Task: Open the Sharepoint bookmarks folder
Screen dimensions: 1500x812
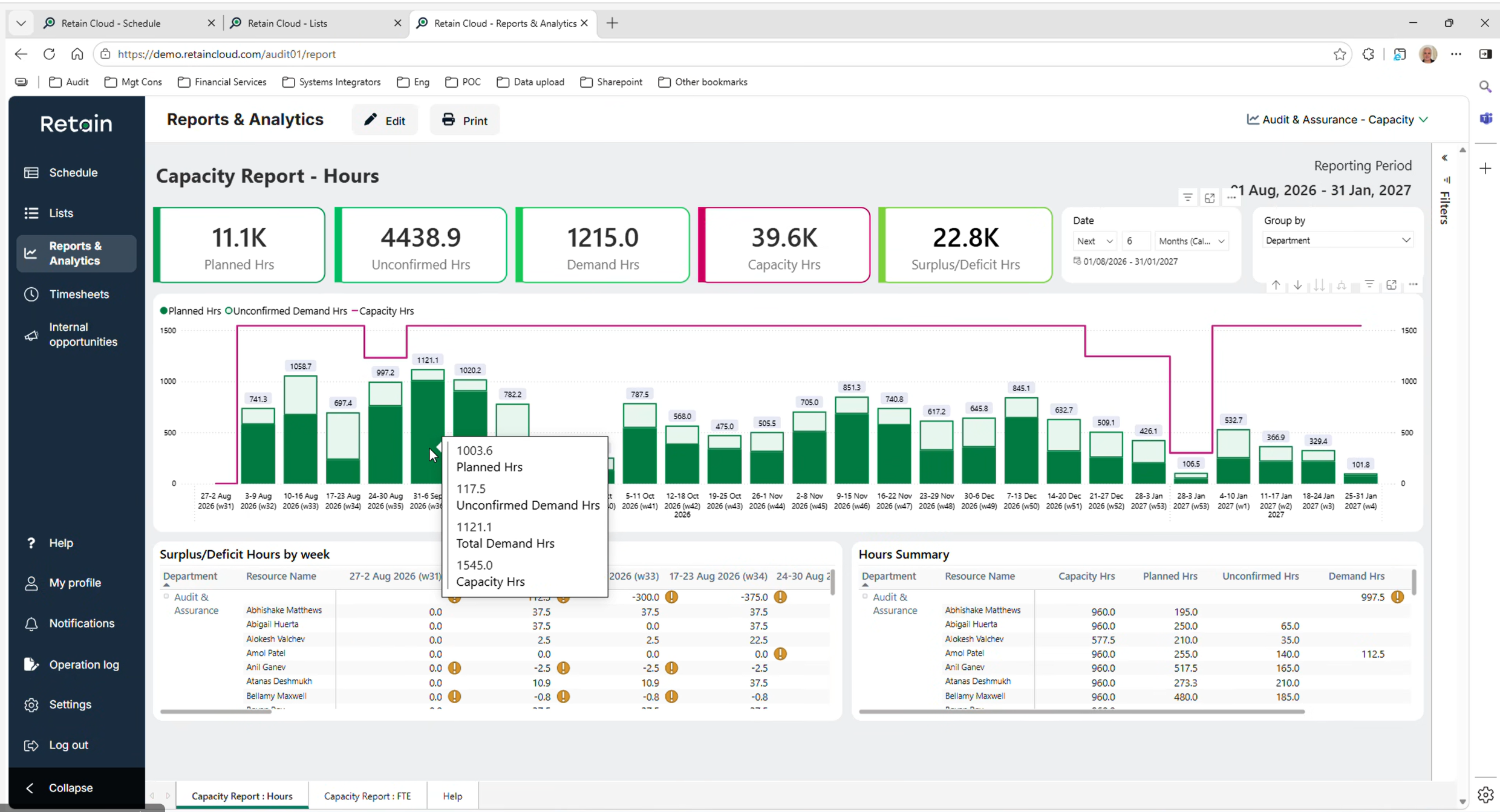Action: coord(611,82)
